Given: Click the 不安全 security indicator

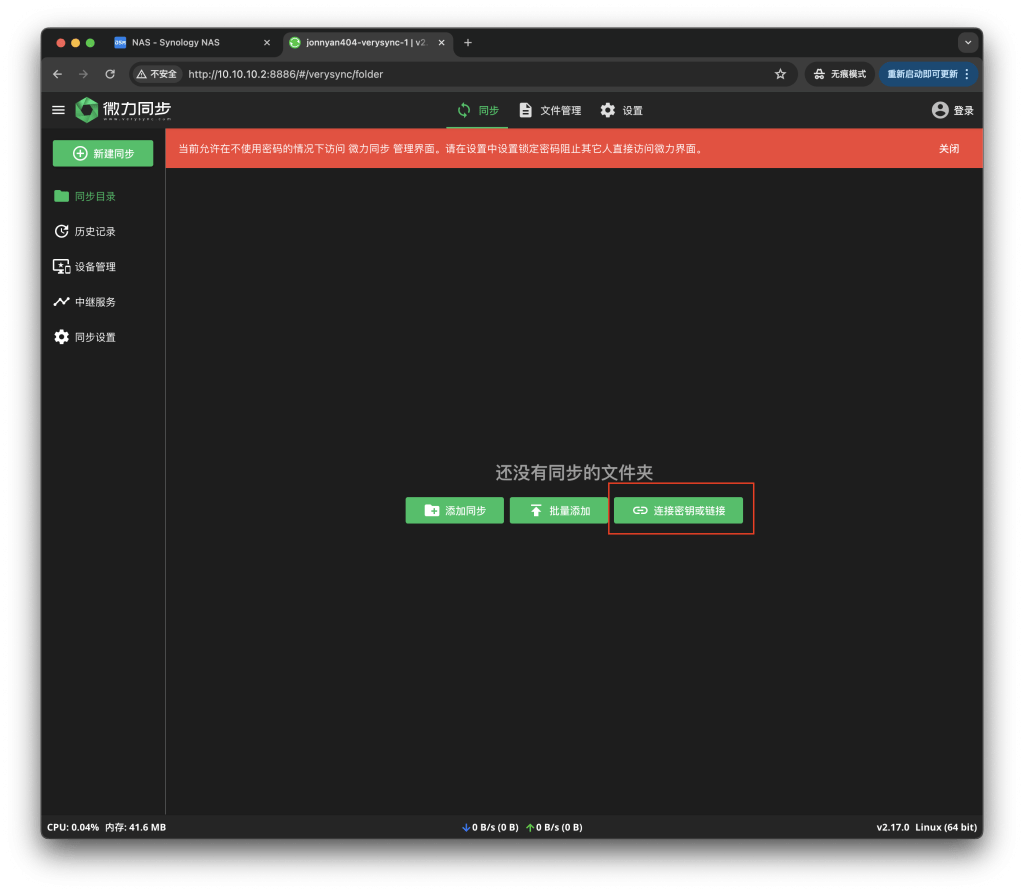Looking at the screenshot, I should (156, 74).
